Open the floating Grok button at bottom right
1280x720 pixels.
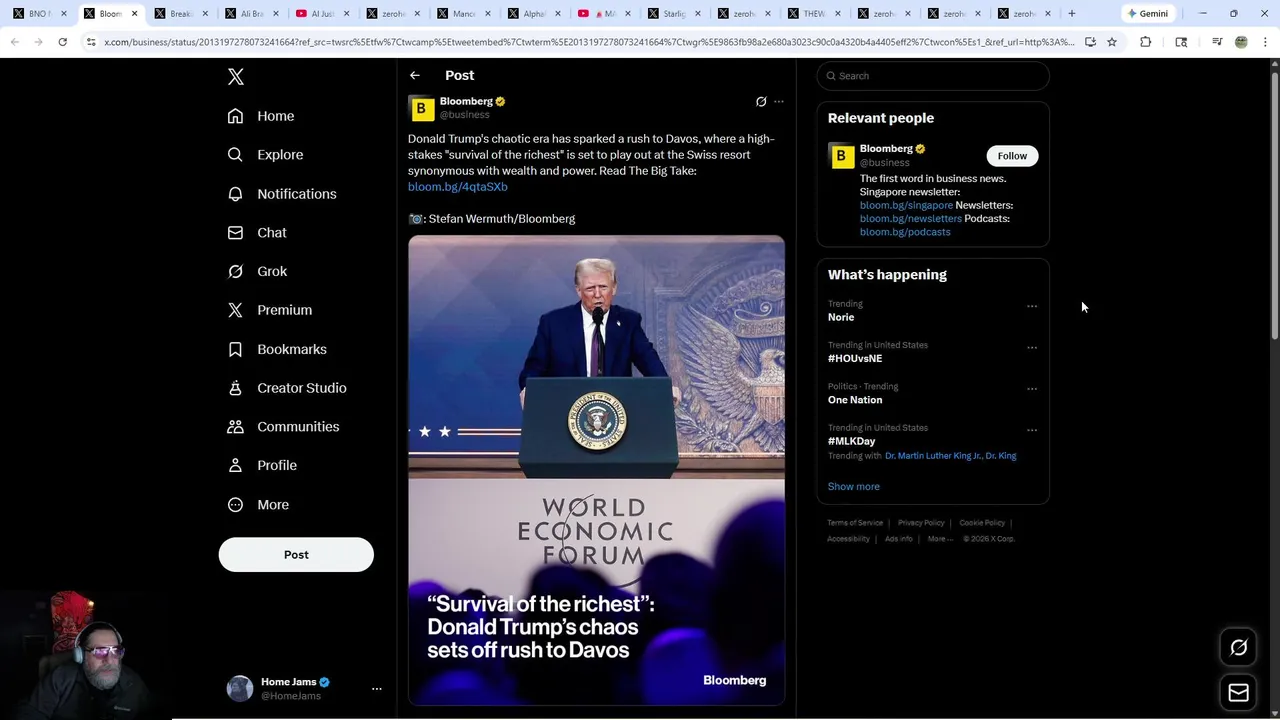pyautogui.click(x=1238, y=648)
